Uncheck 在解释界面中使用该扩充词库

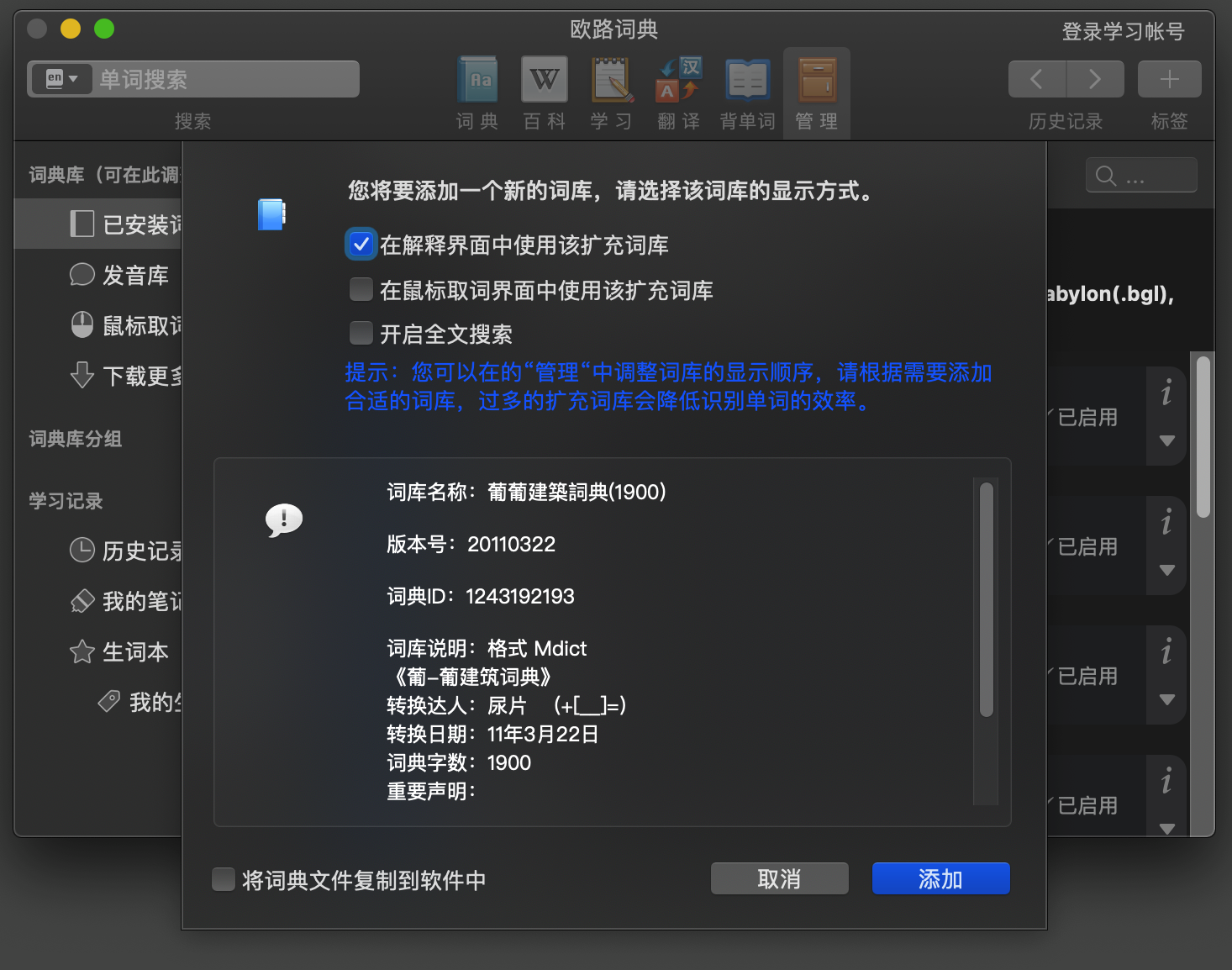[361, 244]
